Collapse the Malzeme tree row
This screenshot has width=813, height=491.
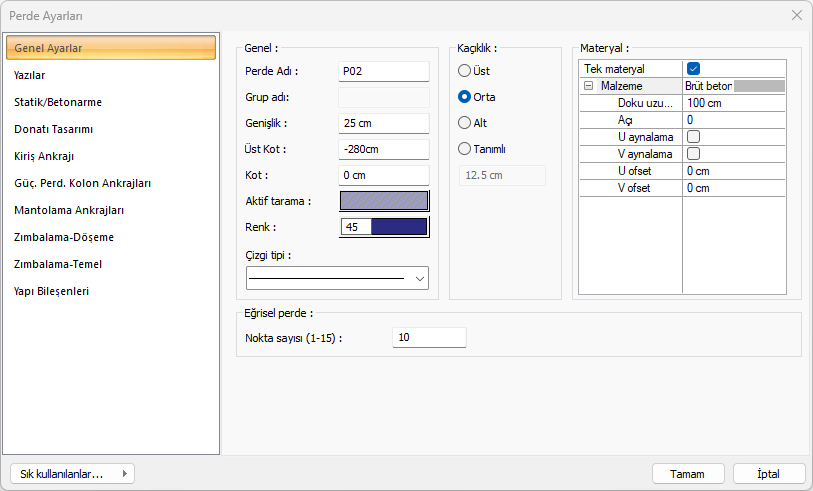pos(588,87)
